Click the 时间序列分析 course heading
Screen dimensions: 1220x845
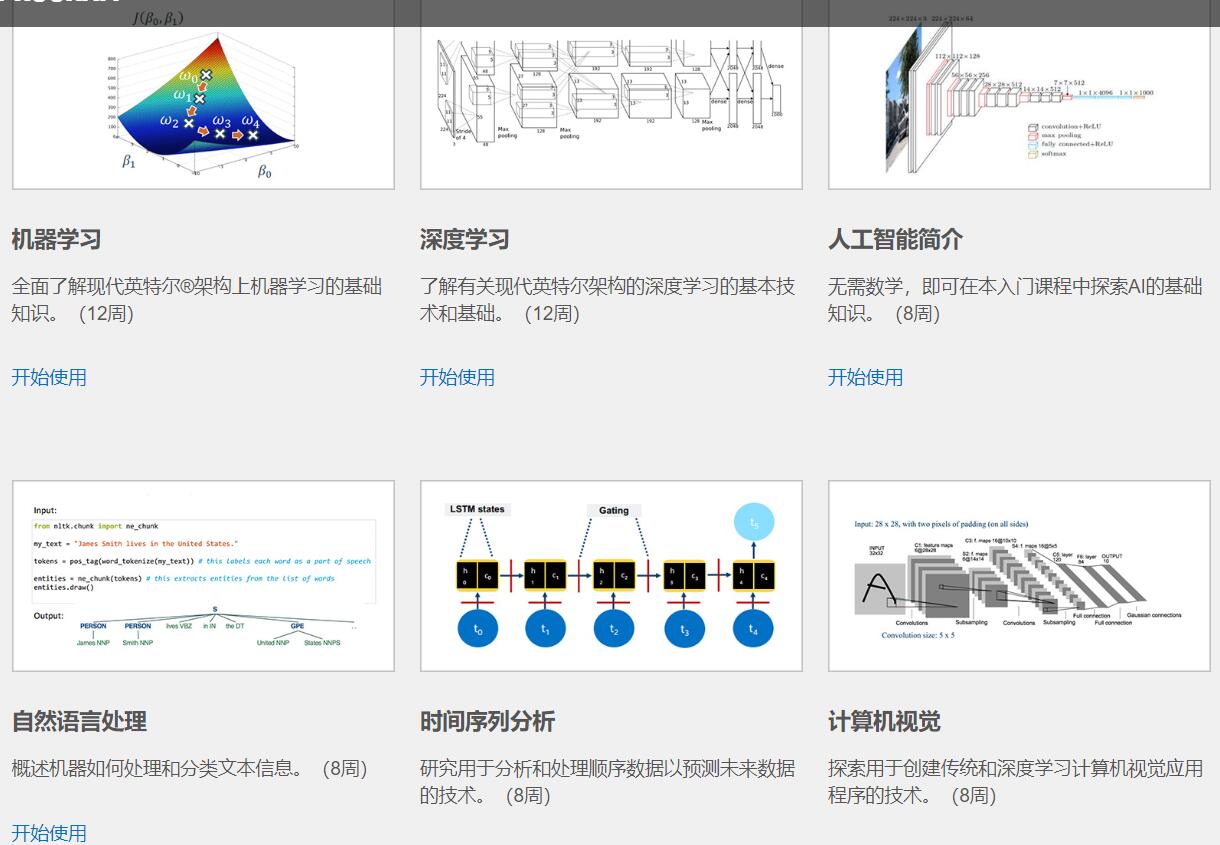pyautogui.click(x=487, y=721)
